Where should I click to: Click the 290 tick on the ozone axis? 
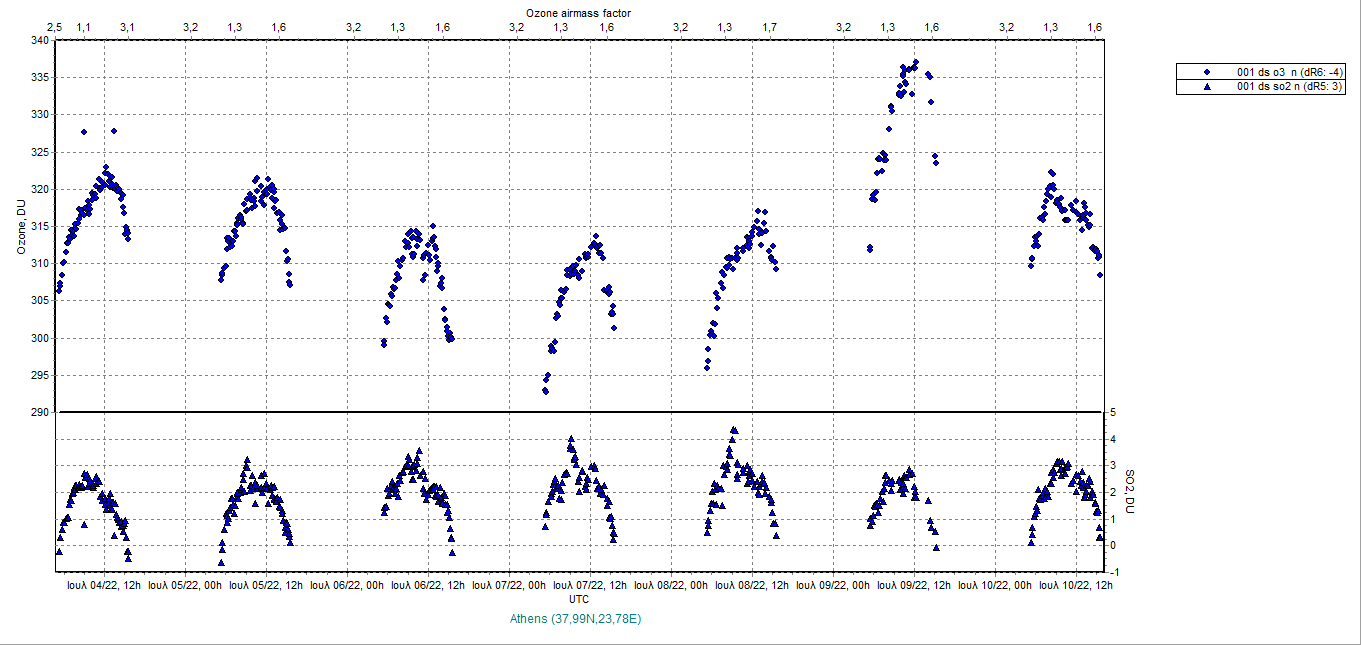tap(40, 412)
